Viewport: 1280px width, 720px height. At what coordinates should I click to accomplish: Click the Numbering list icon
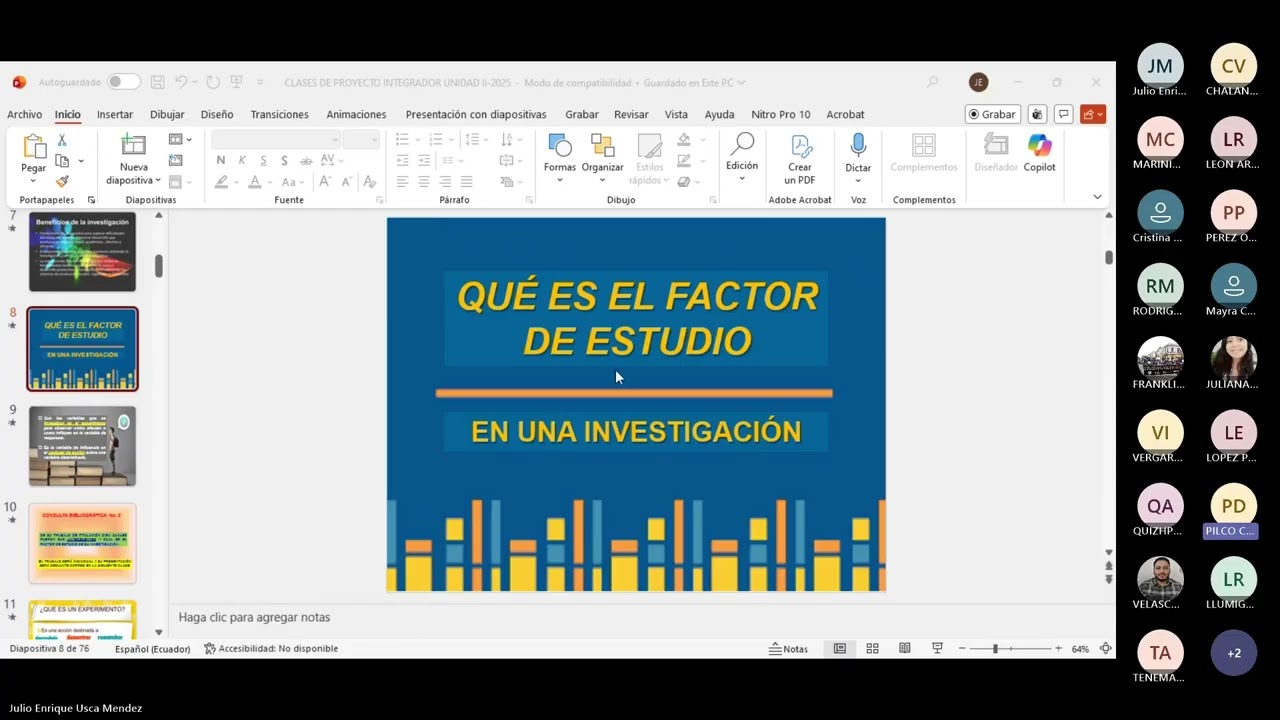(436, 139)
